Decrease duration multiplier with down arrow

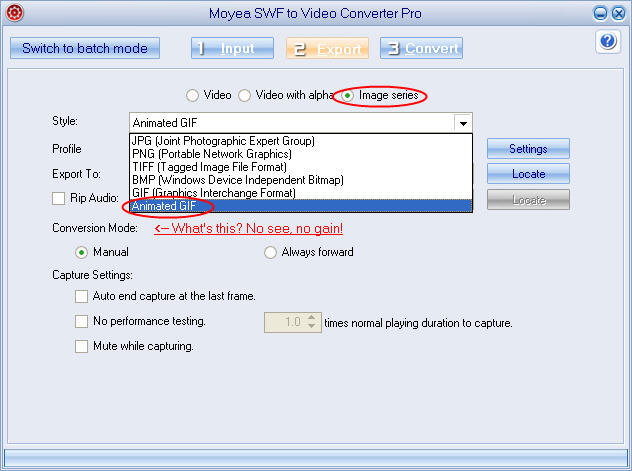point(311,327)
